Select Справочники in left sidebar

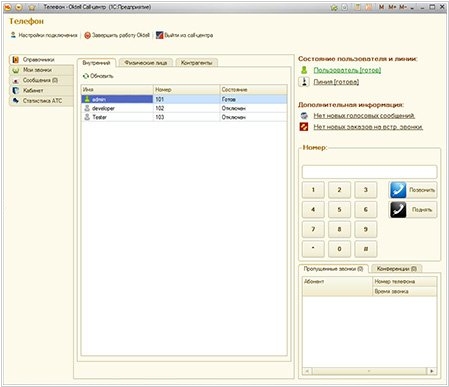[41, 60]
